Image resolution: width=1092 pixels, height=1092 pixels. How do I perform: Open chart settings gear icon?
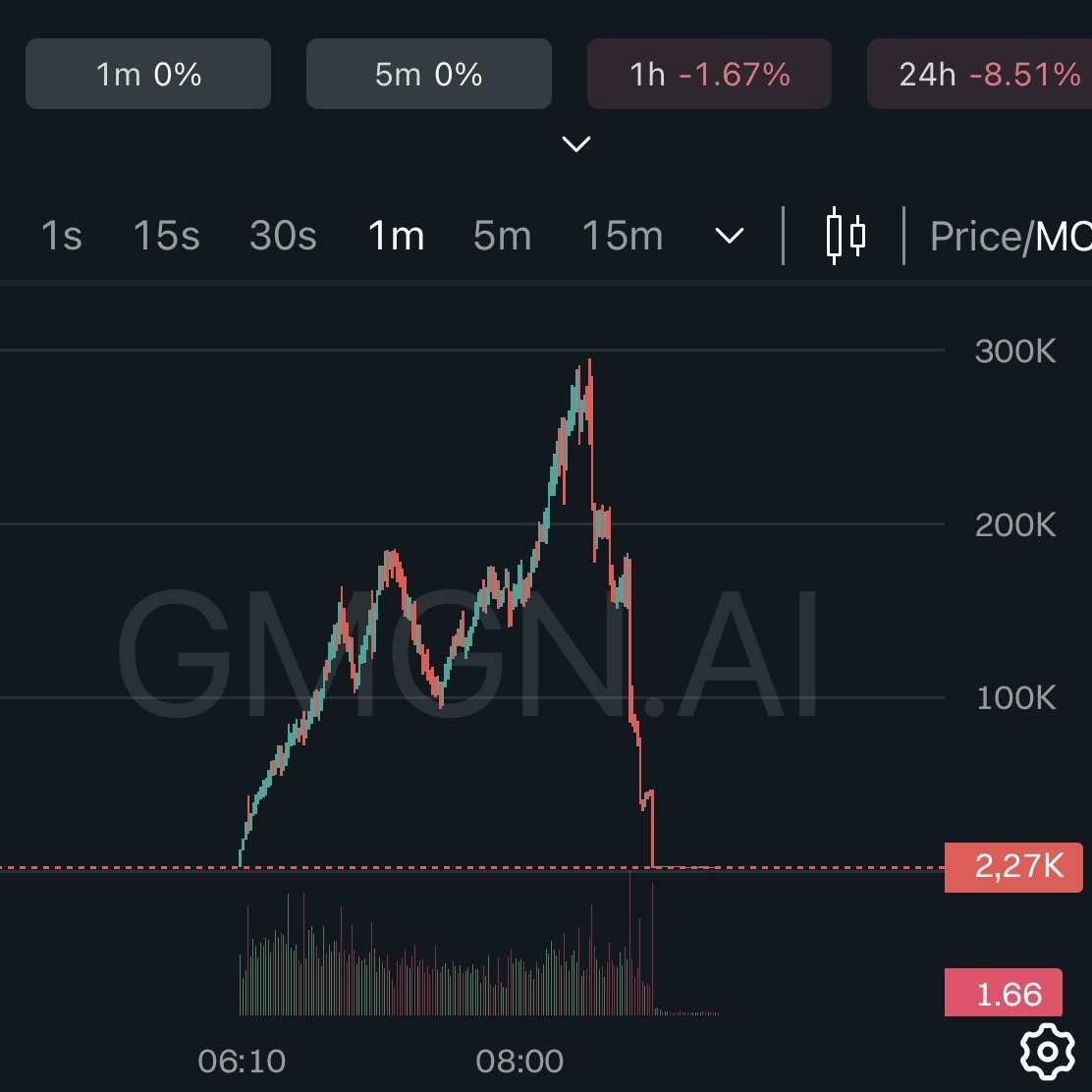pos(1048,1051)
